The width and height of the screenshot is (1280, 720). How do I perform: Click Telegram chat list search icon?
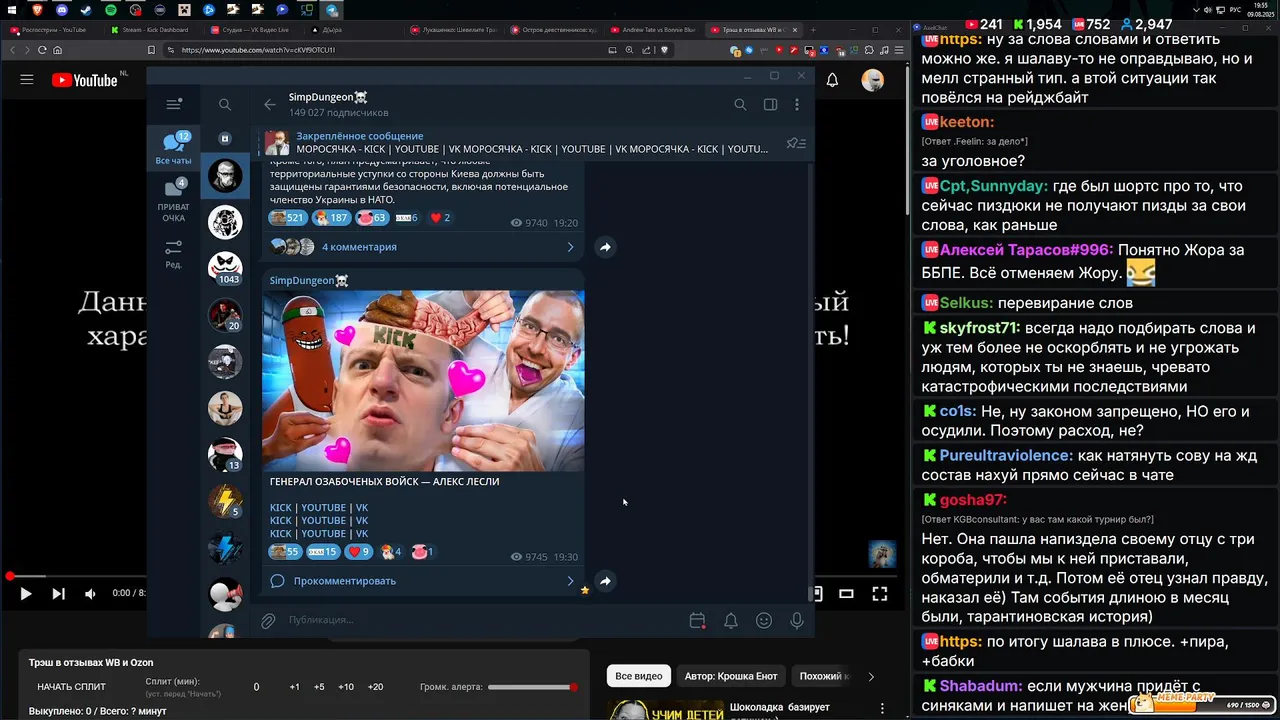pyautogui.click(x=225, y=104)
